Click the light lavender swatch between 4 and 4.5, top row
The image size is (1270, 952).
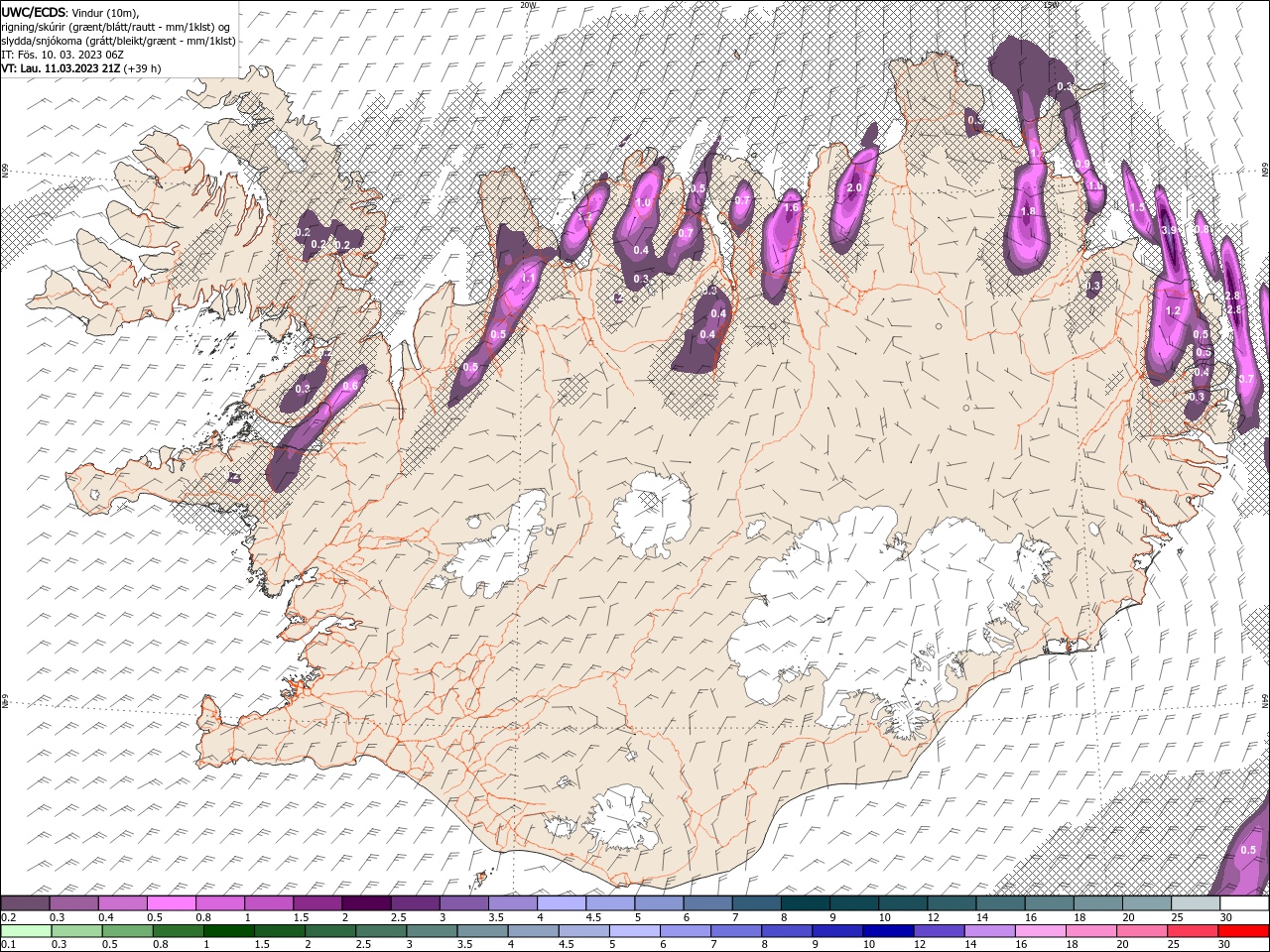pos(562,902)
